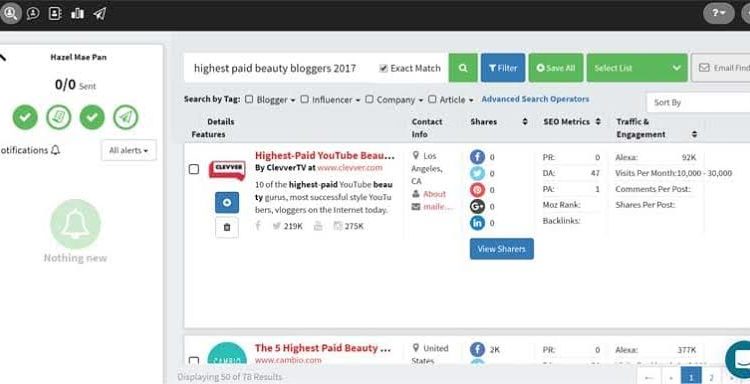Viewport: 750px width, 384px height.
Task: Click the Google Plus share icon in Clevver row
Action: pyautogui.click(x=477, y=206)
